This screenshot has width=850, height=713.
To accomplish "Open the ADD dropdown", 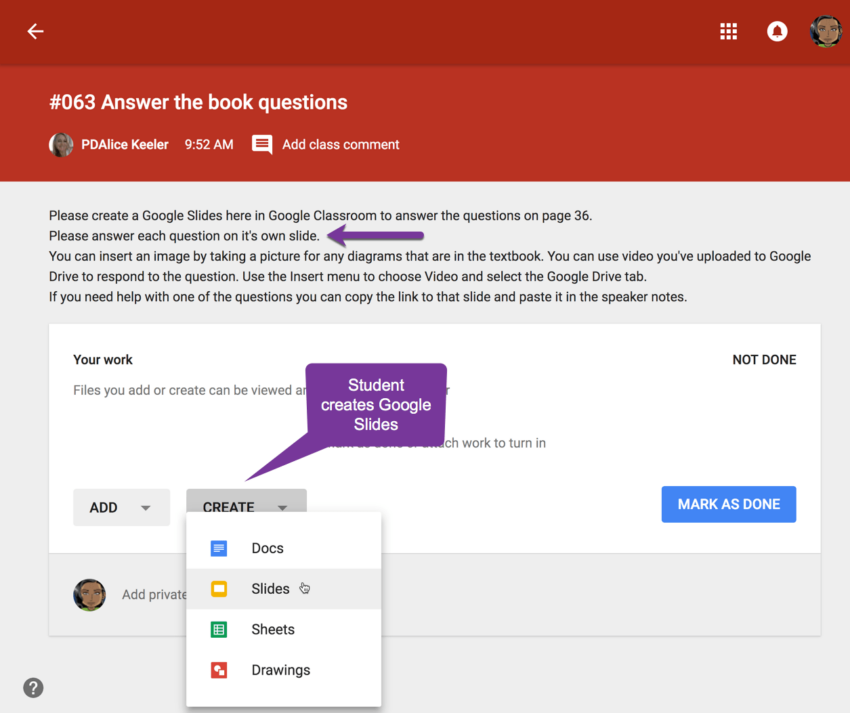I will click(121, 508).
